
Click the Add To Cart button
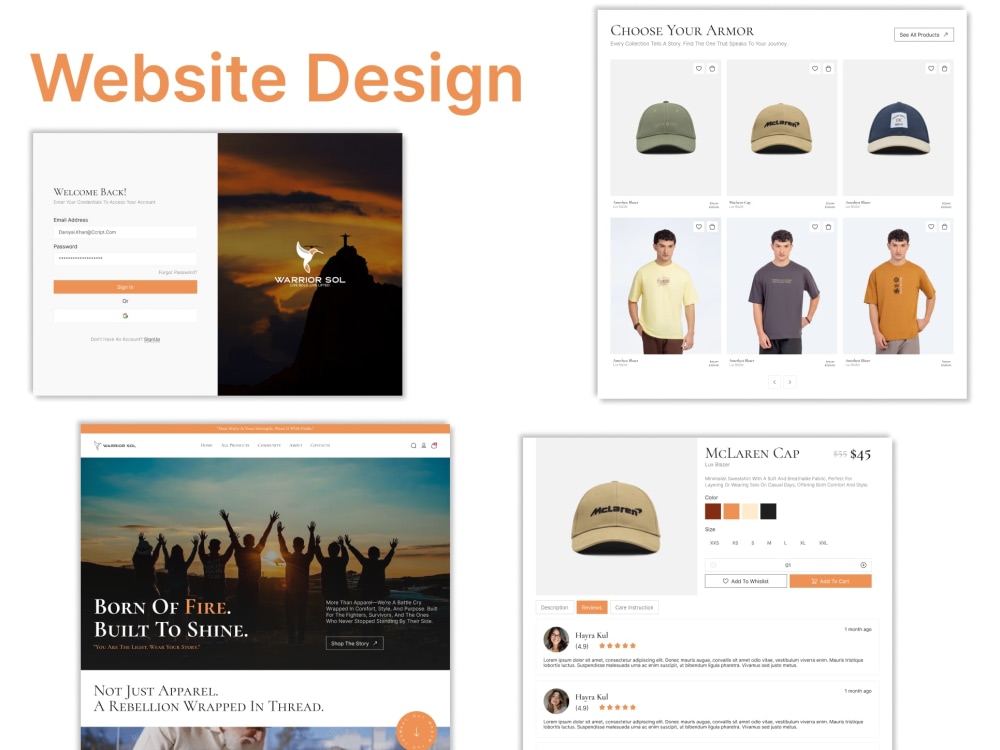tap(830, 581)
